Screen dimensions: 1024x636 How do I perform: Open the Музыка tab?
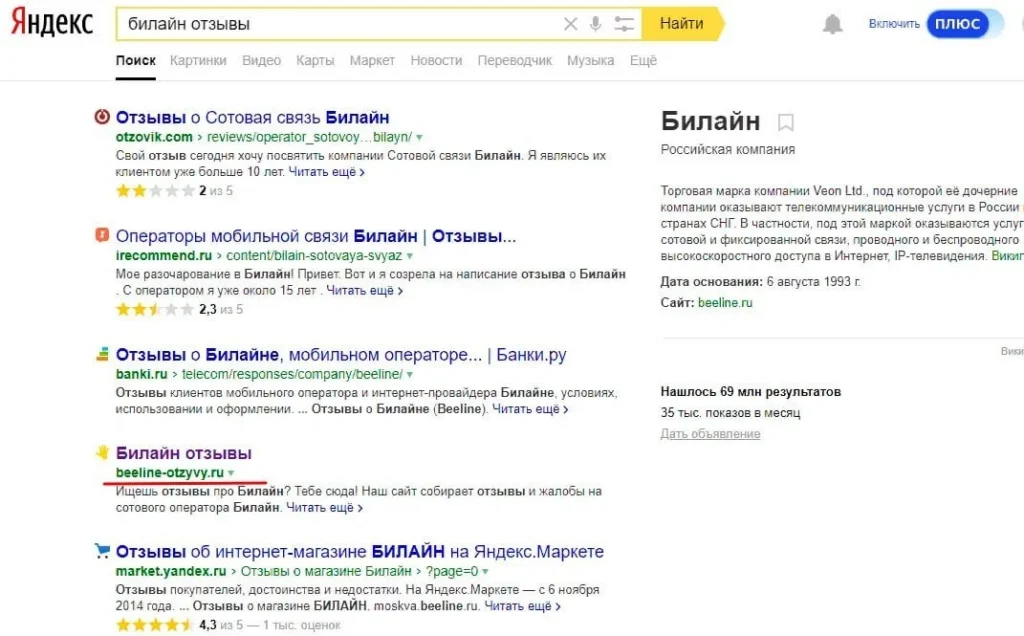coord(590,61)
